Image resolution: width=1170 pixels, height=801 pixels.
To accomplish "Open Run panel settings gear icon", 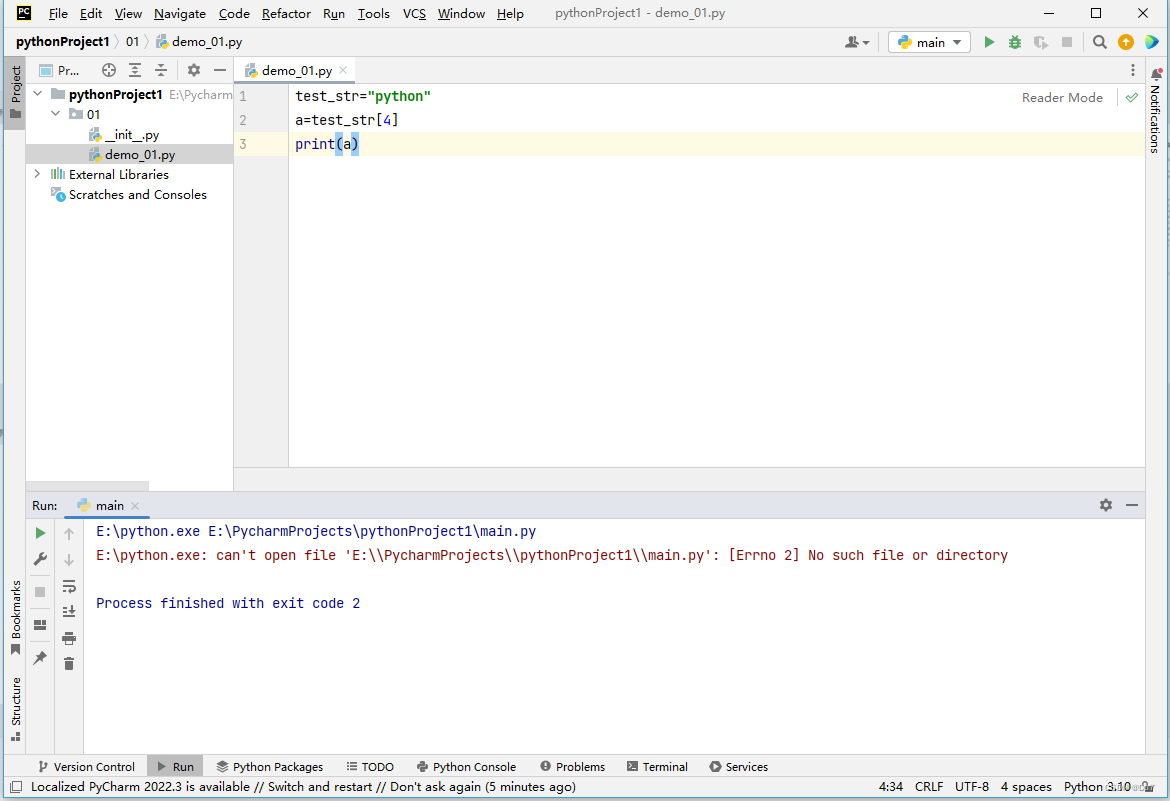I will (1106, 505).
